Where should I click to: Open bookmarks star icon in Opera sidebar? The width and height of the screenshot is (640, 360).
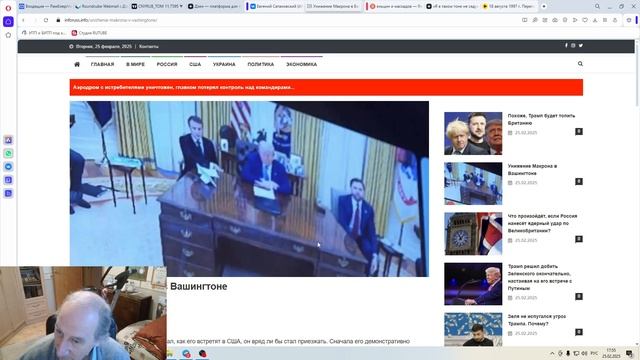tap(8, 36)
